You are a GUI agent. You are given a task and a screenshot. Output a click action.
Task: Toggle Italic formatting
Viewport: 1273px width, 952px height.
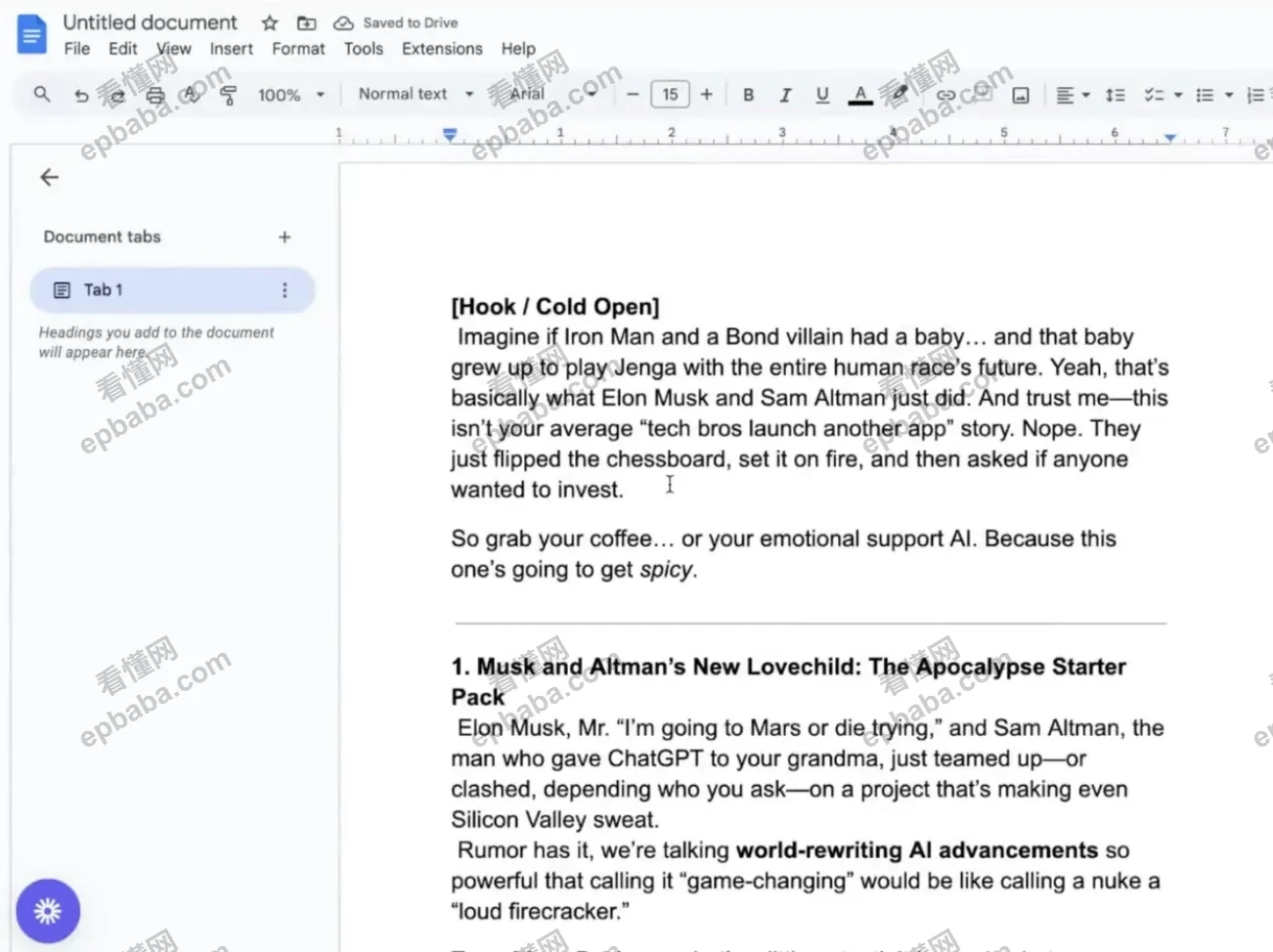point(784,95)
